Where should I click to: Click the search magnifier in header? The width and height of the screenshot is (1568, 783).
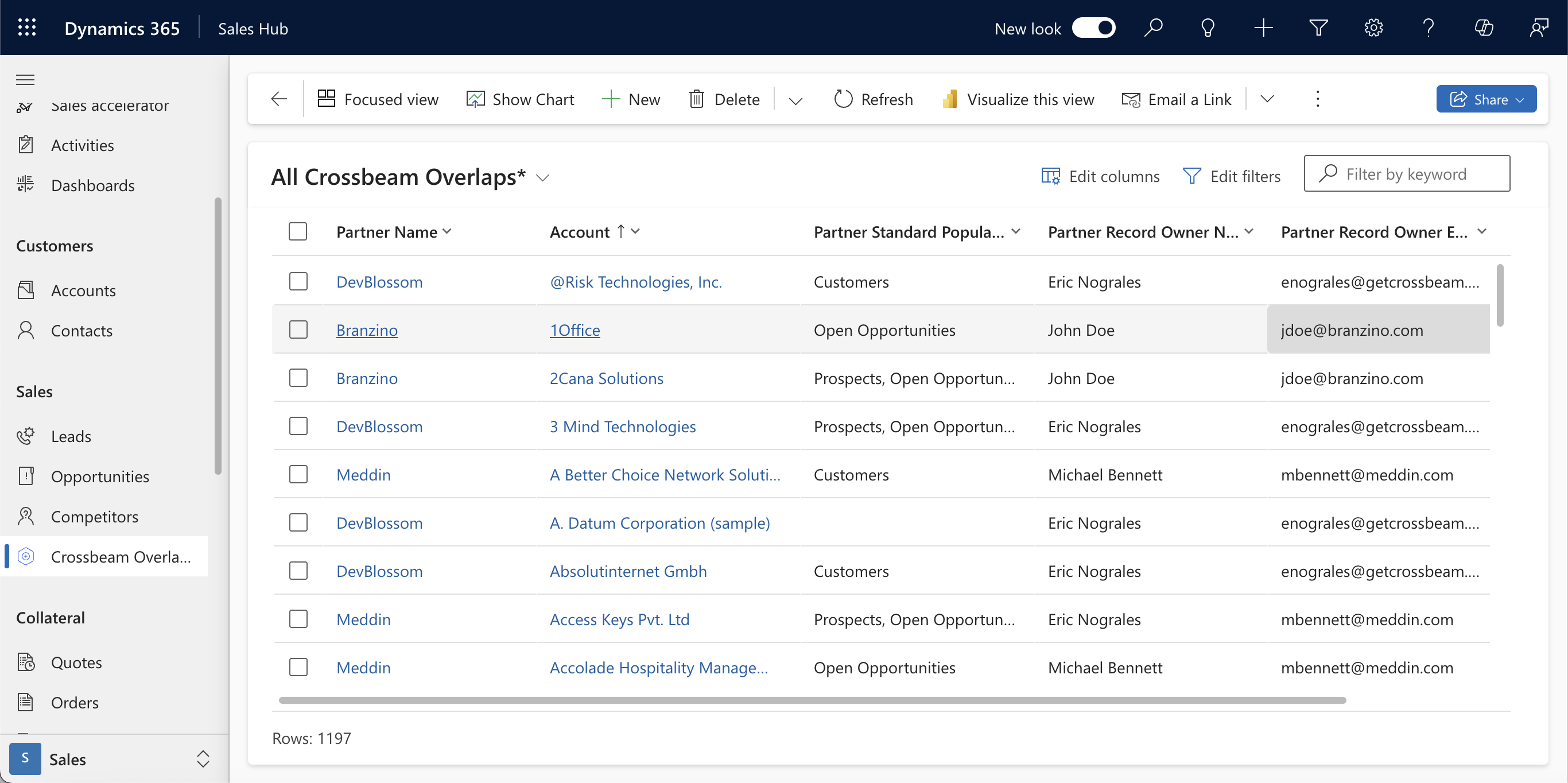tap(1153, 28)
